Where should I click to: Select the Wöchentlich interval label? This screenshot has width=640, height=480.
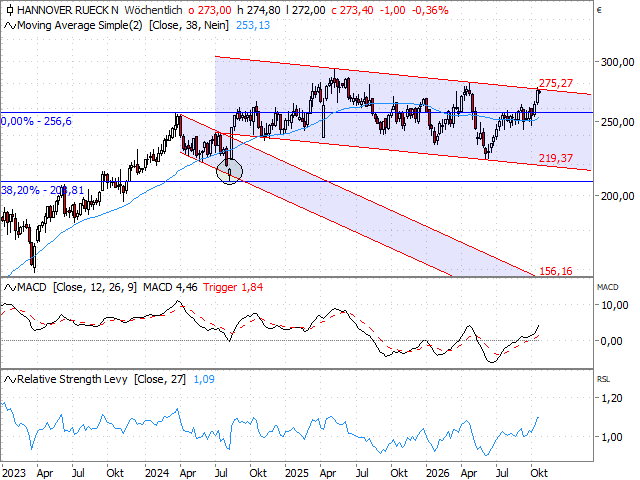[x=153, y=10]
